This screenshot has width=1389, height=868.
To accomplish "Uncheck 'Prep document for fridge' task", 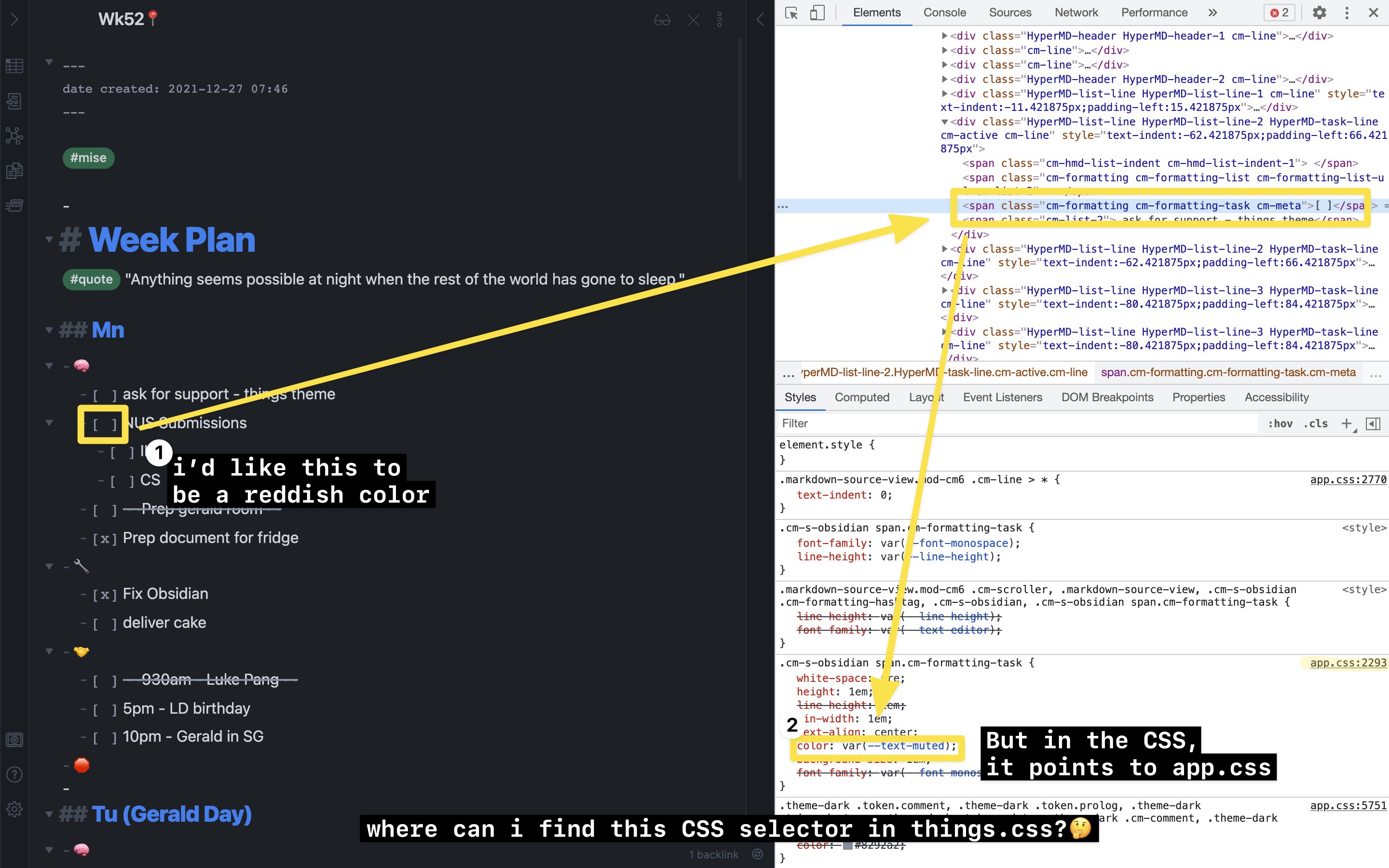I will coord(105,539).
